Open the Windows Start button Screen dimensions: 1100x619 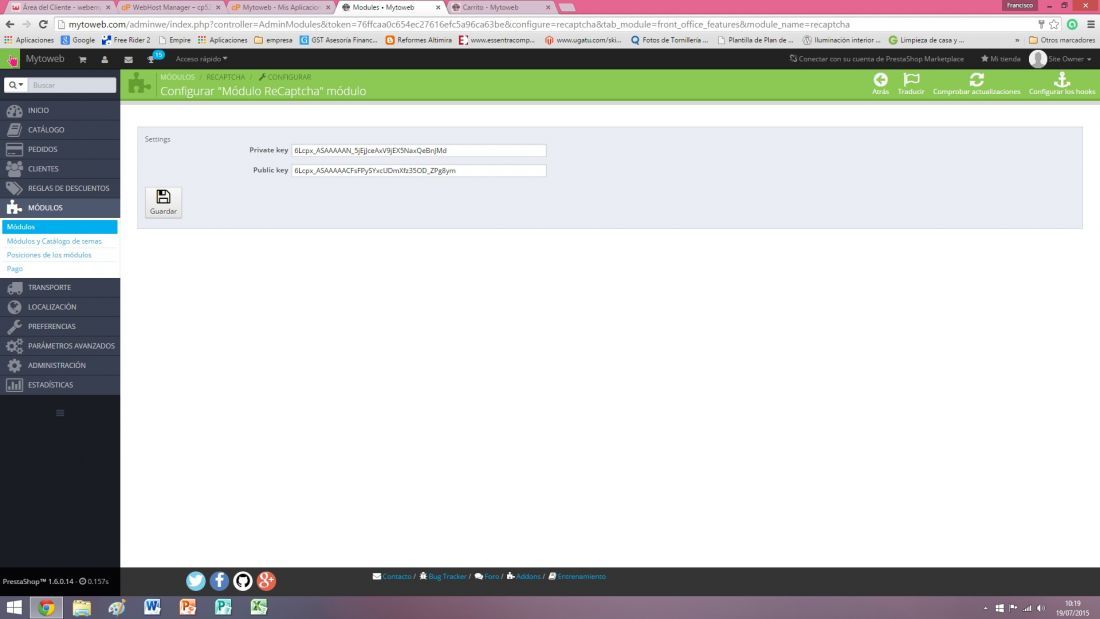(14, 607)
